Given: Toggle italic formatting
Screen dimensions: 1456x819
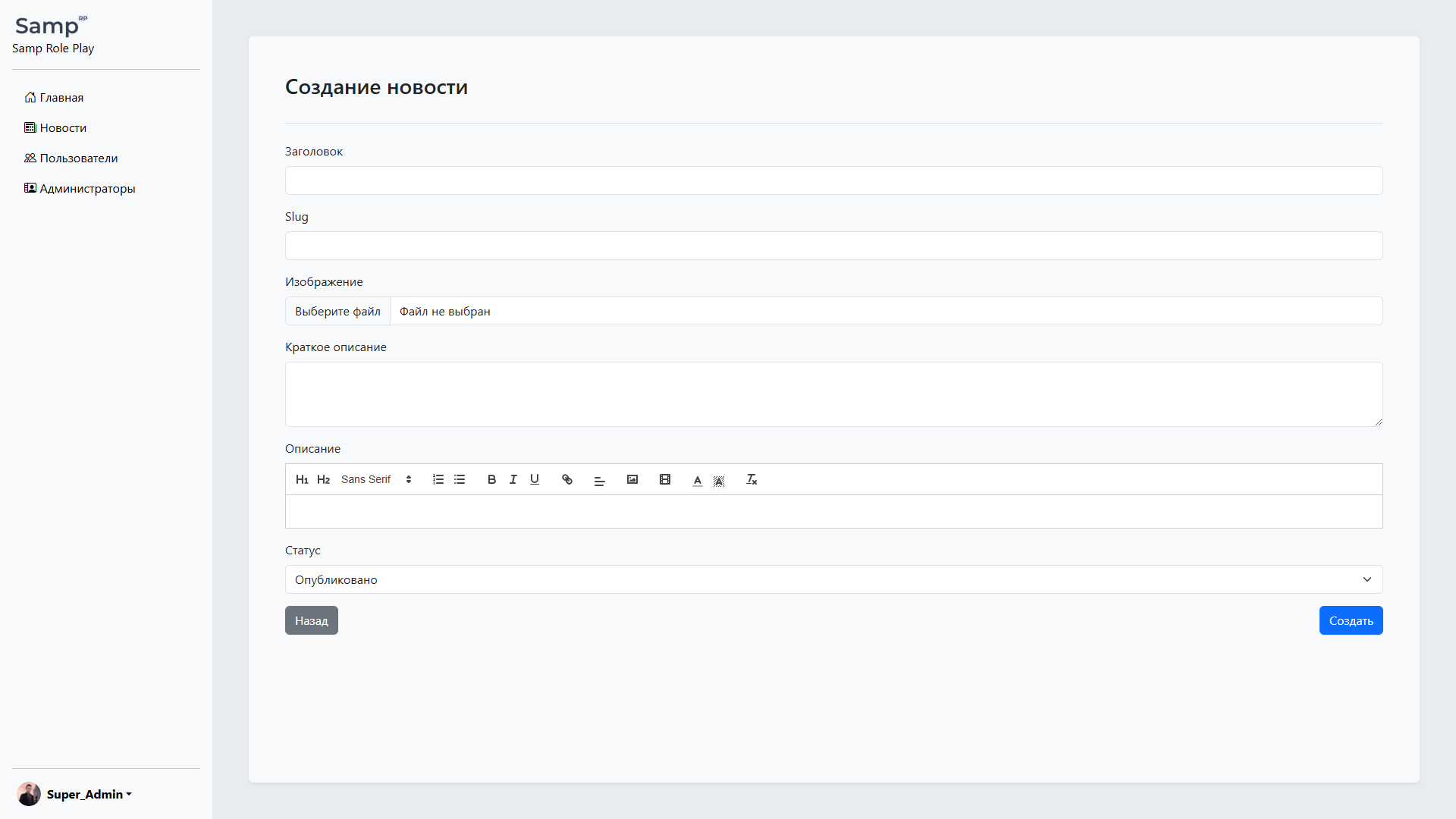Looking at the screenshot, I should tap(513, 479).
